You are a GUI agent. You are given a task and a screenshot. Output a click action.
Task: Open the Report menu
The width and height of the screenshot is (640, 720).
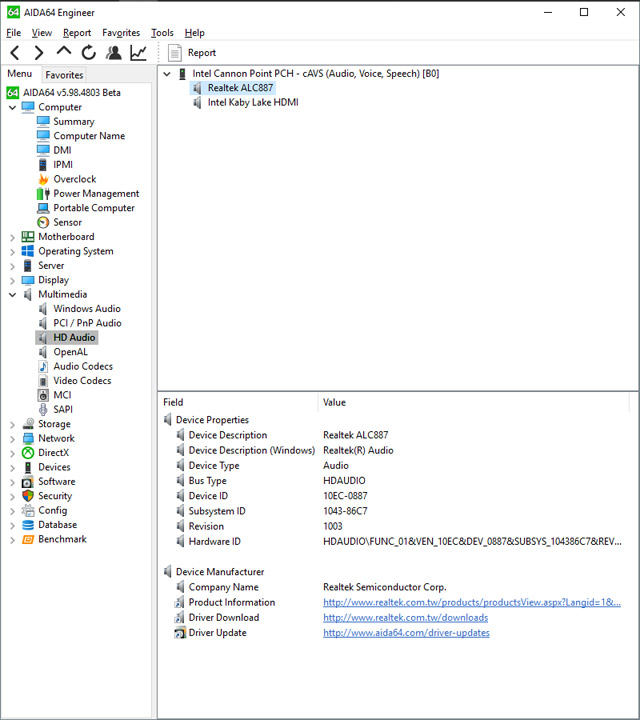pyautogui.click(x=77, y=33)
